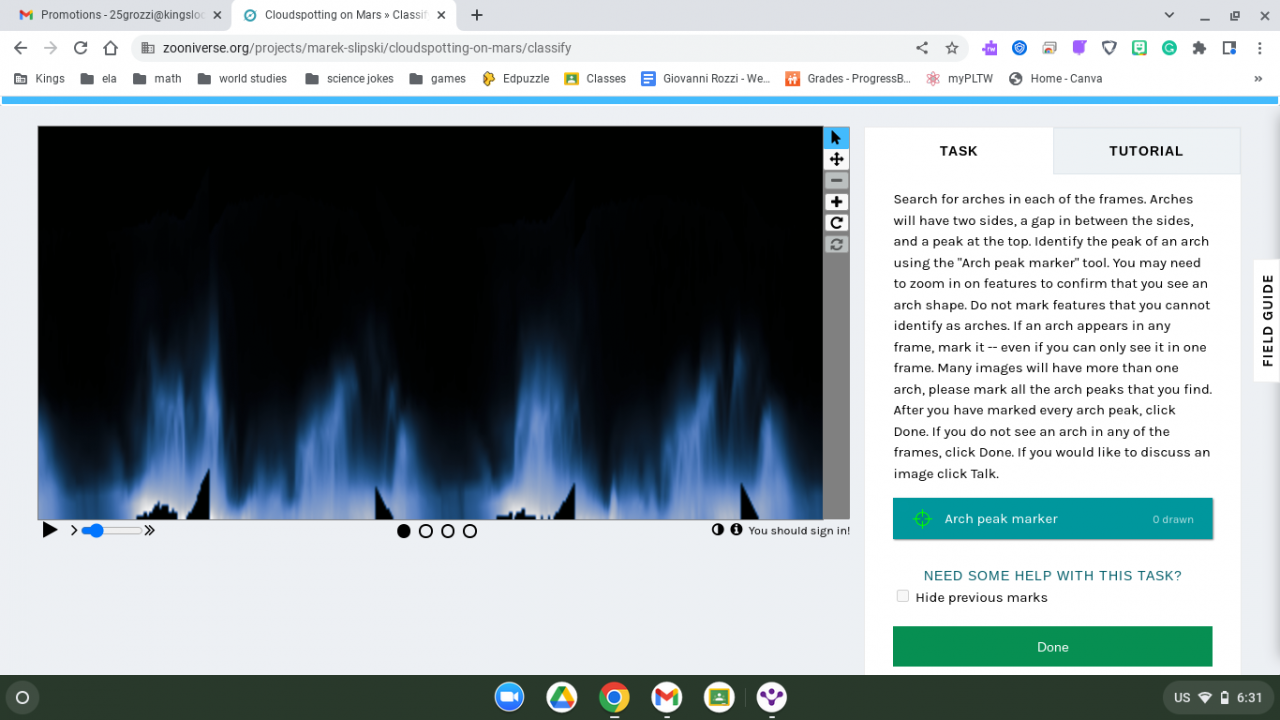Close the Promotions Gmail tab
Image resolution: width=1280 pixels, height=720 pixels.
click(x=217, y=15)
